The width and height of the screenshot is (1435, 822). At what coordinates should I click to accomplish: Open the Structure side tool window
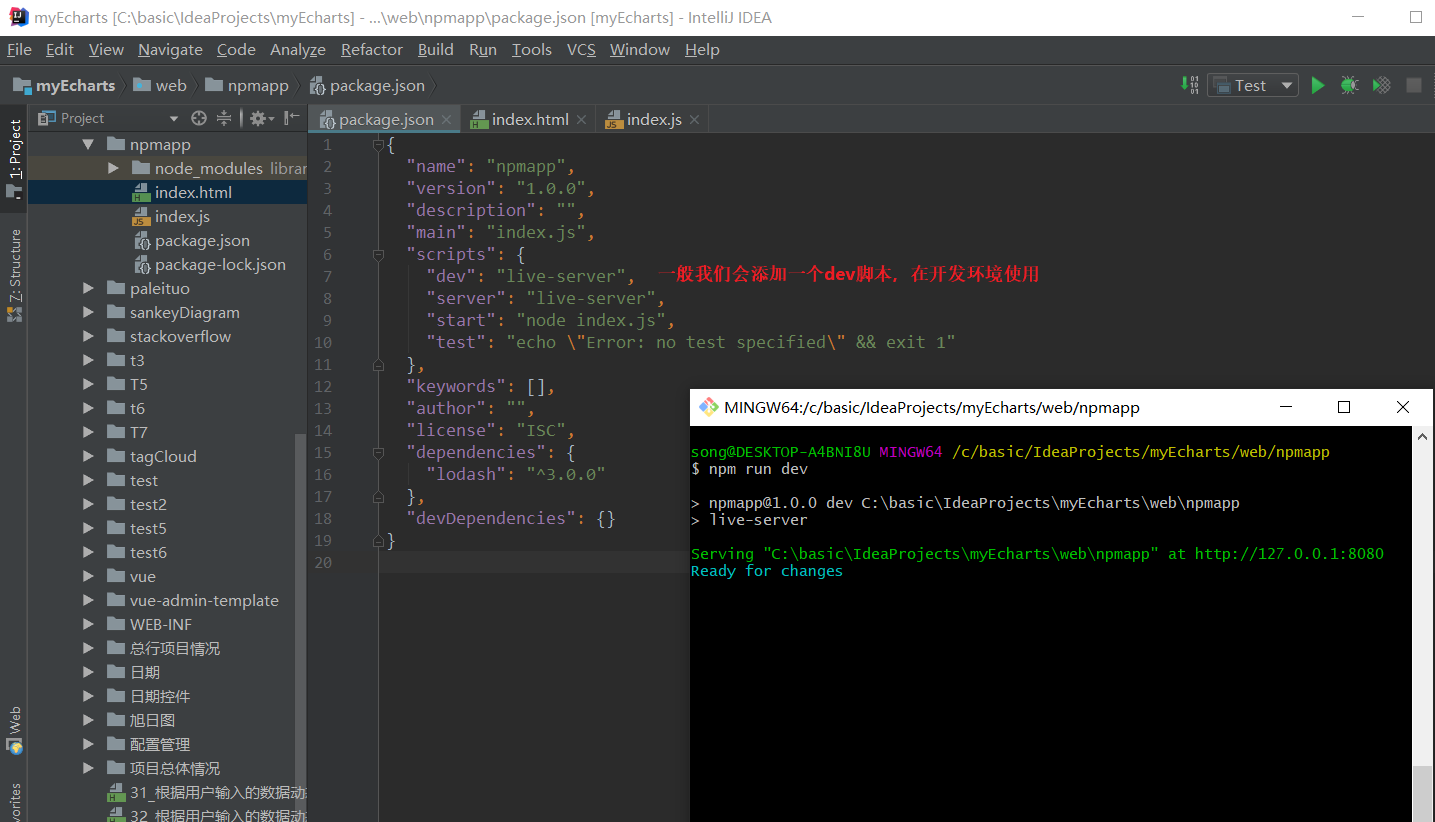14,274
